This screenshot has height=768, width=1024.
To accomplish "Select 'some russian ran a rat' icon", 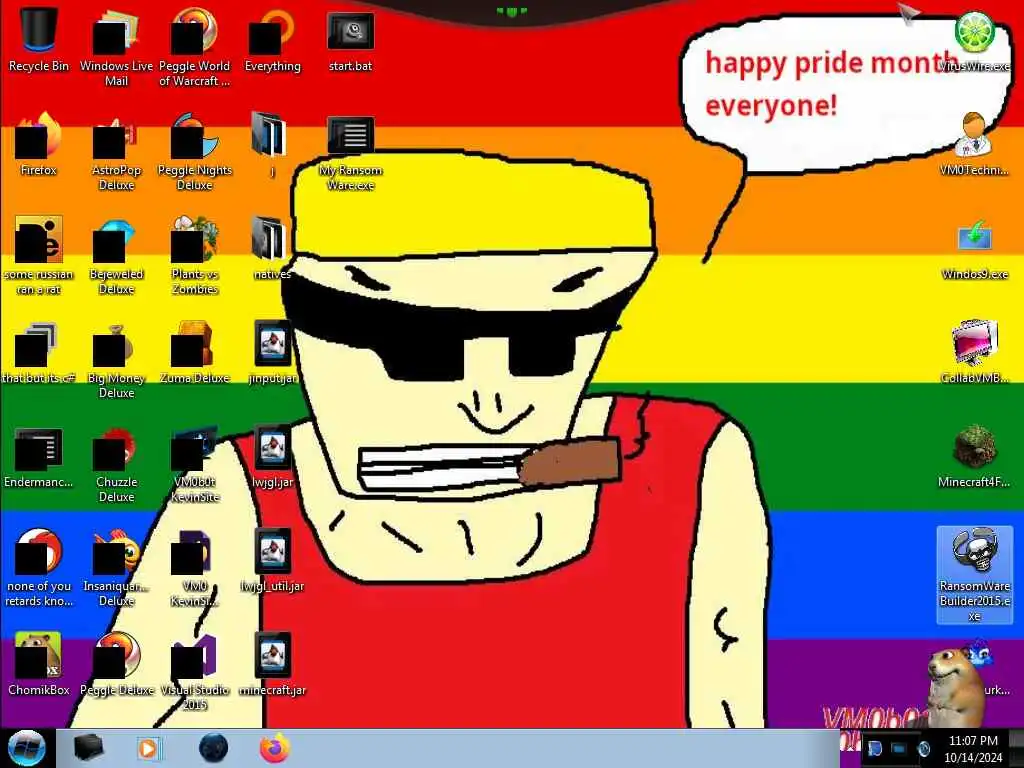I will 39,257.
